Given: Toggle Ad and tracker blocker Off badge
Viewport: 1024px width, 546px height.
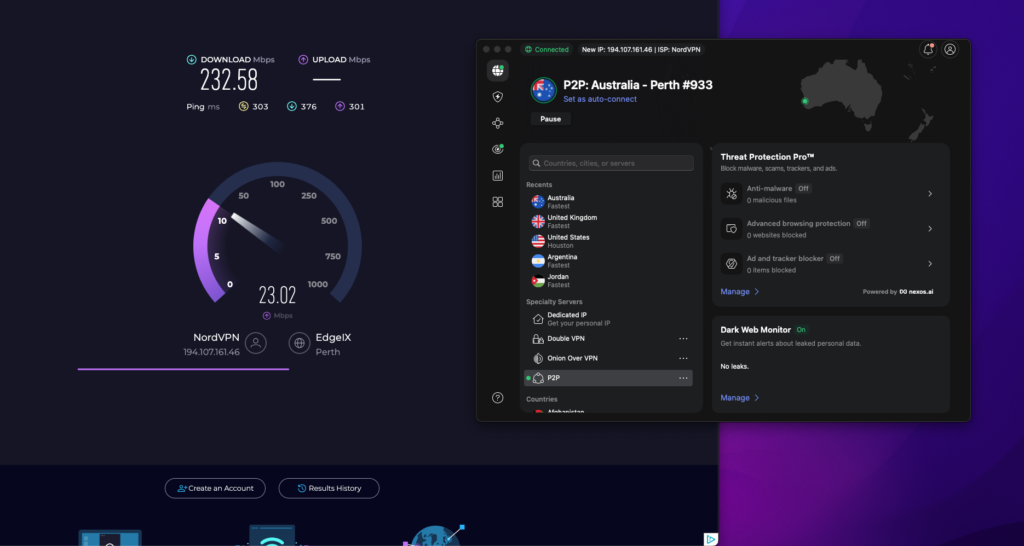Looking at the screenshot, I should 834,259.
